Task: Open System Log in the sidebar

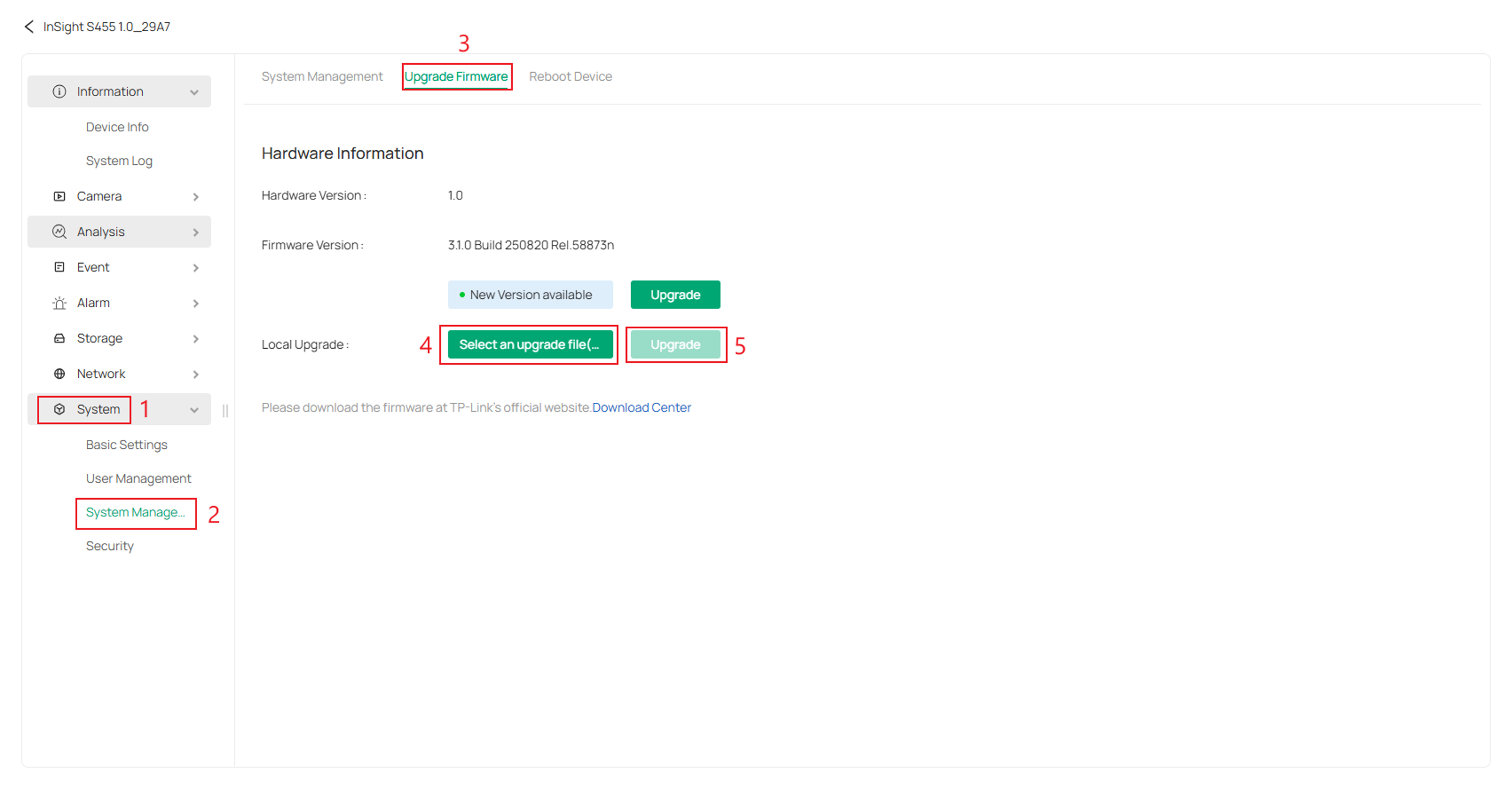Action: [x=119, y=161]
